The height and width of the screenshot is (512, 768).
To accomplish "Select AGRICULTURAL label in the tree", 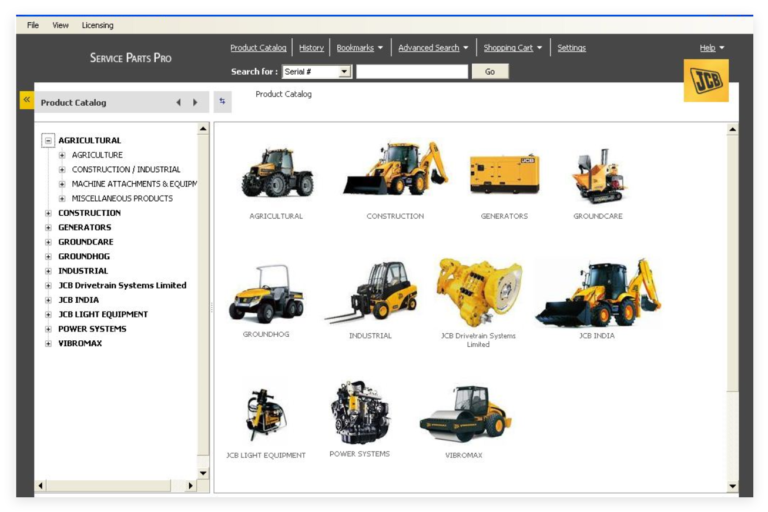I will pos(90,141).
